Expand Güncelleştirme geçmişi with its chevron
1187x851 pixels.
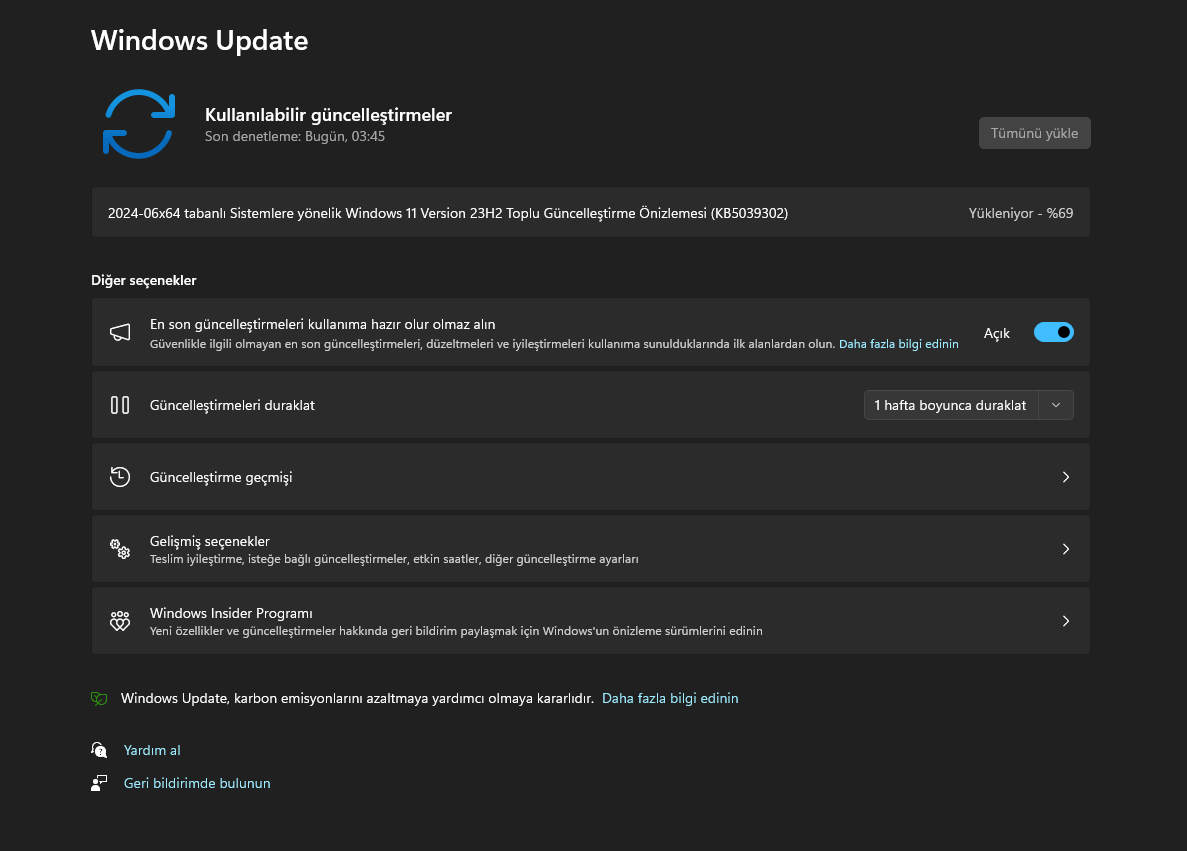click(x=1066, y=477)
